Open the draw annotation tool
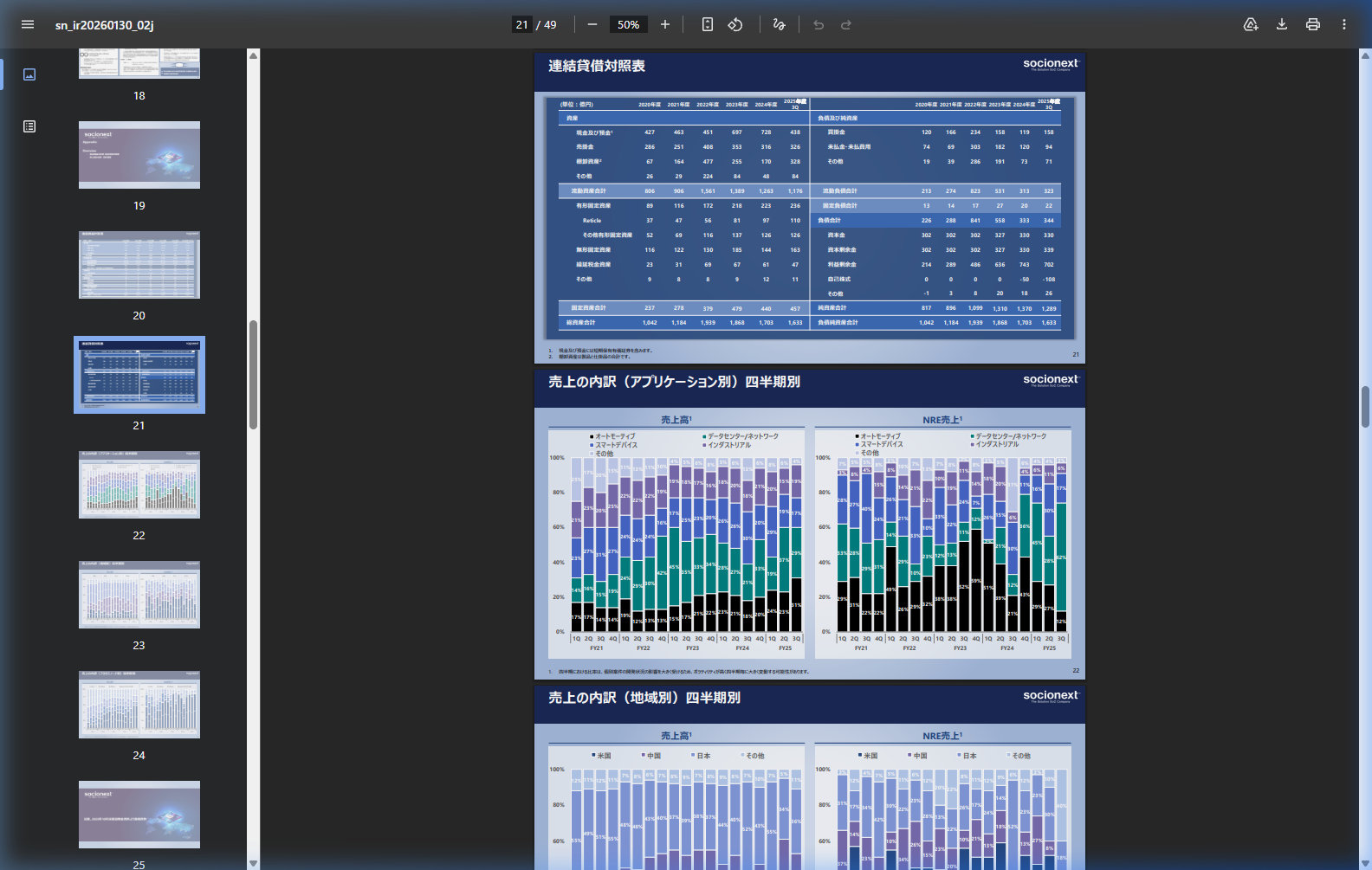This screenshot has height=870, width=1372. [779, 24]
